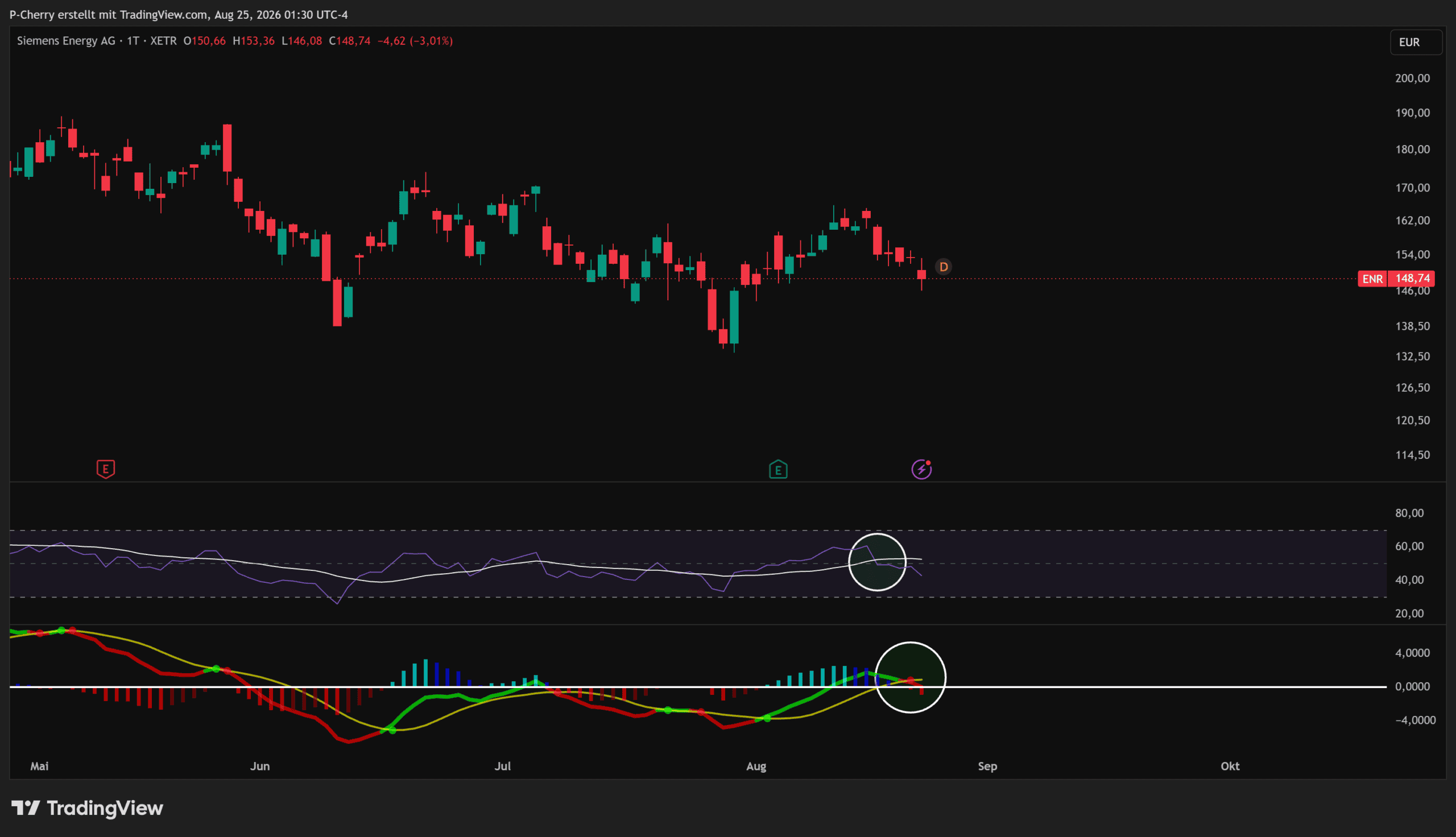This screenshot has height=837, width=1456.
Task: Click the current price label 148,74
Action: pos(1412,279)
